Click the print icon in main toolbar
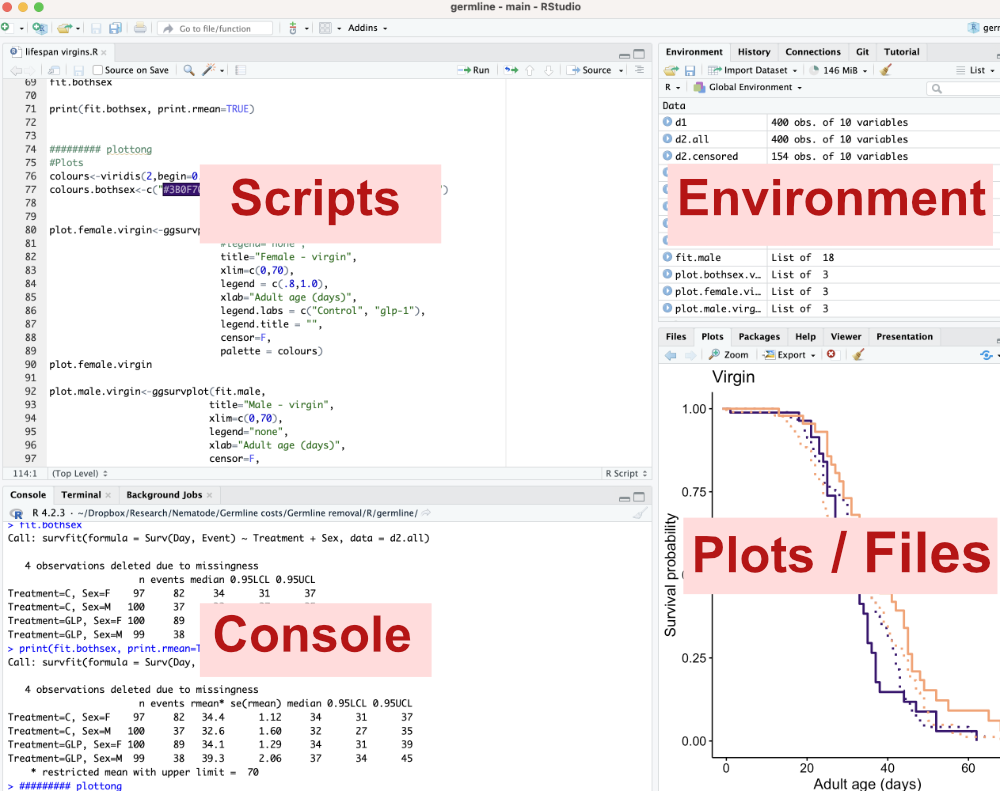Viewport: 1000px width, 791px height. [x=140, y=28]
